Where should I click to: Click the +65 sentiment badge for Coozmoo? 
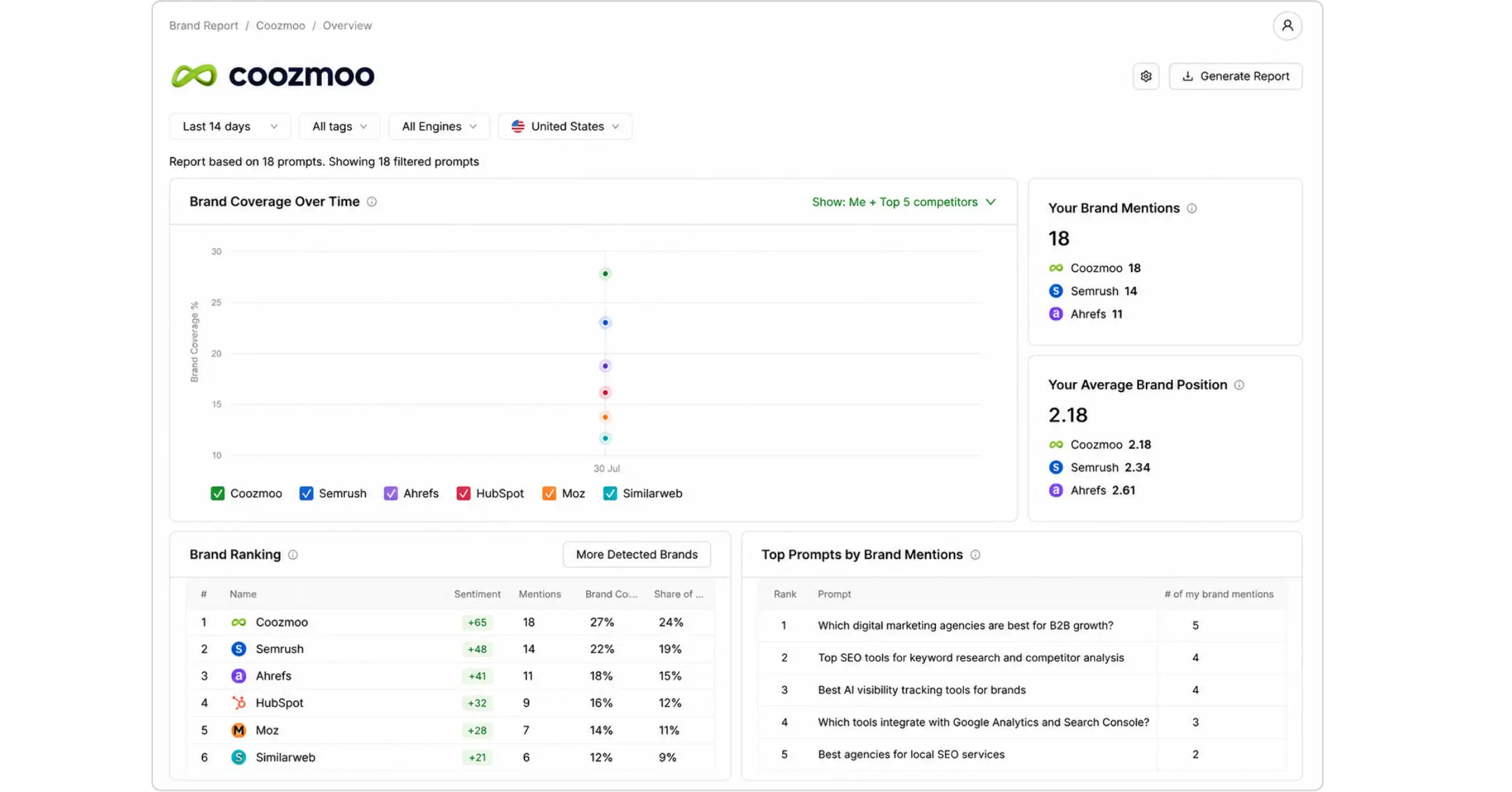tap(477, 623)
